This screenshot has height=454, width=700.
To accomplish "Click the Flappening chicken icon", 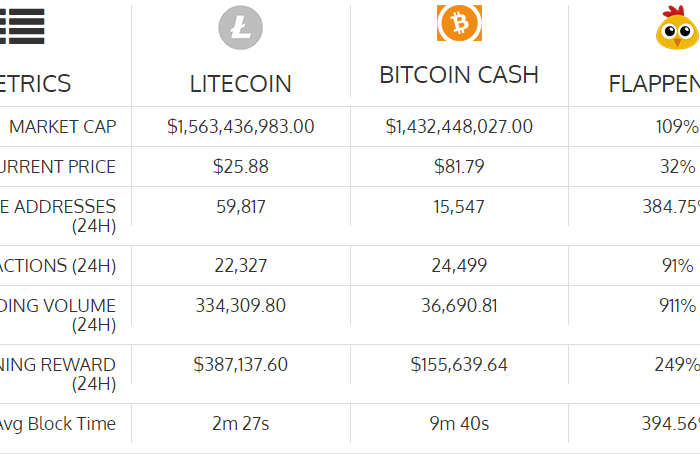I will coord(677,28).
